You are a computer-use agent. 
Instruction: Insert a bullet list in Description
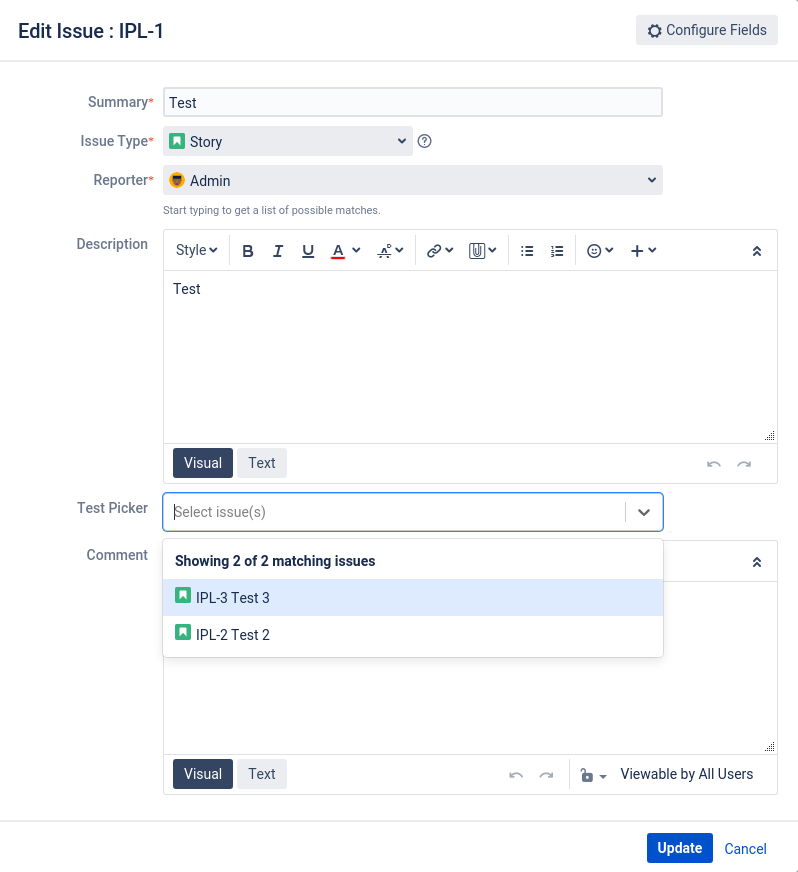527,251
